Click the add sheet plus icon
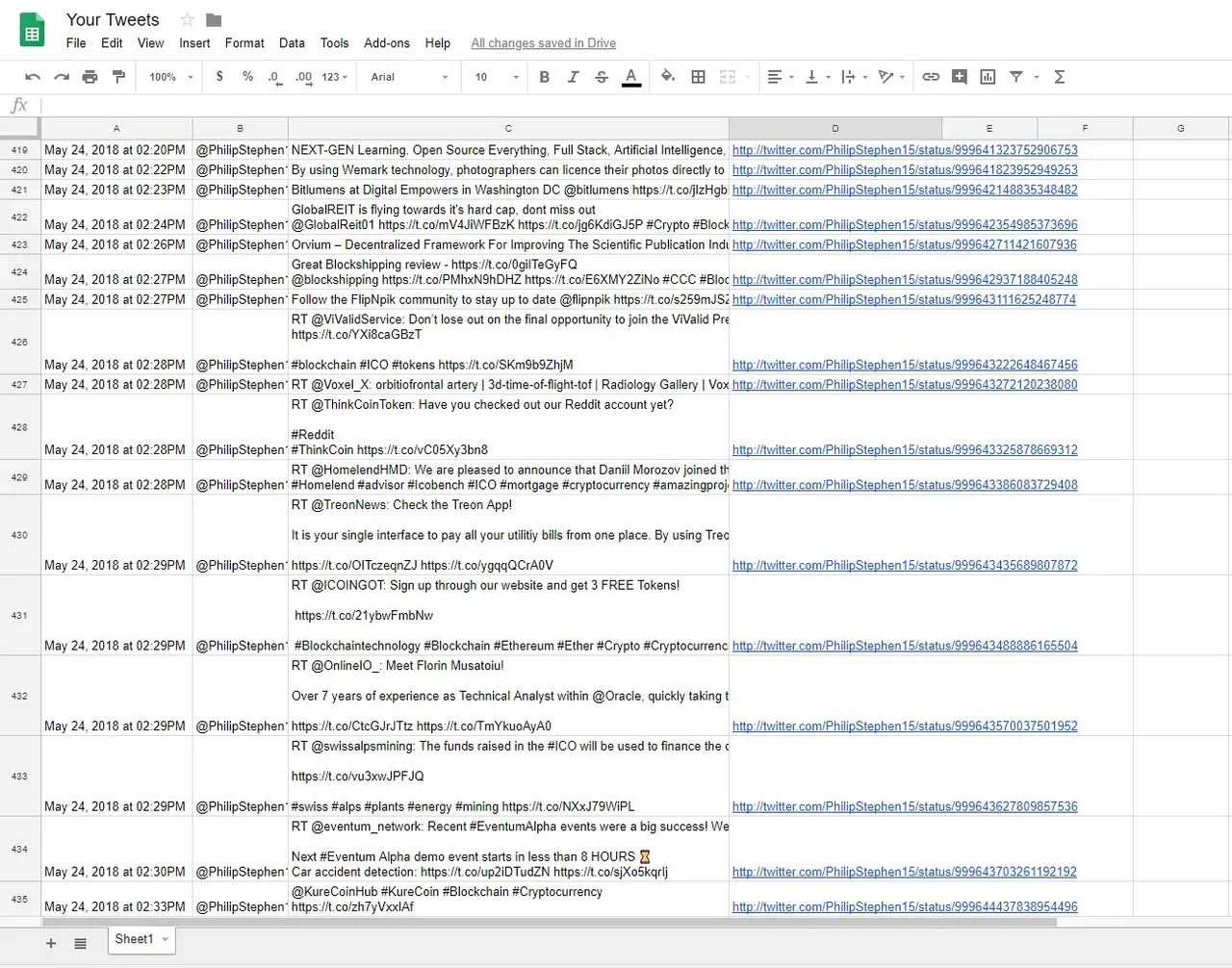This screenshot has height=968, width=1232. [x=51, y=944]
